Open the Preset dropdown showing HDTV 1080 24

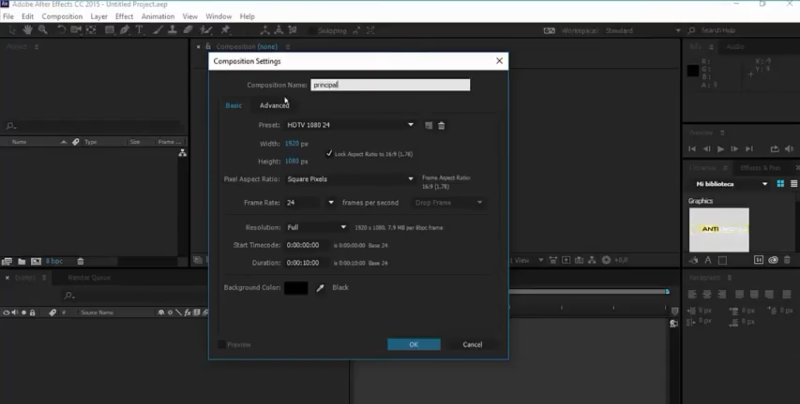click(x=350, y=125)
